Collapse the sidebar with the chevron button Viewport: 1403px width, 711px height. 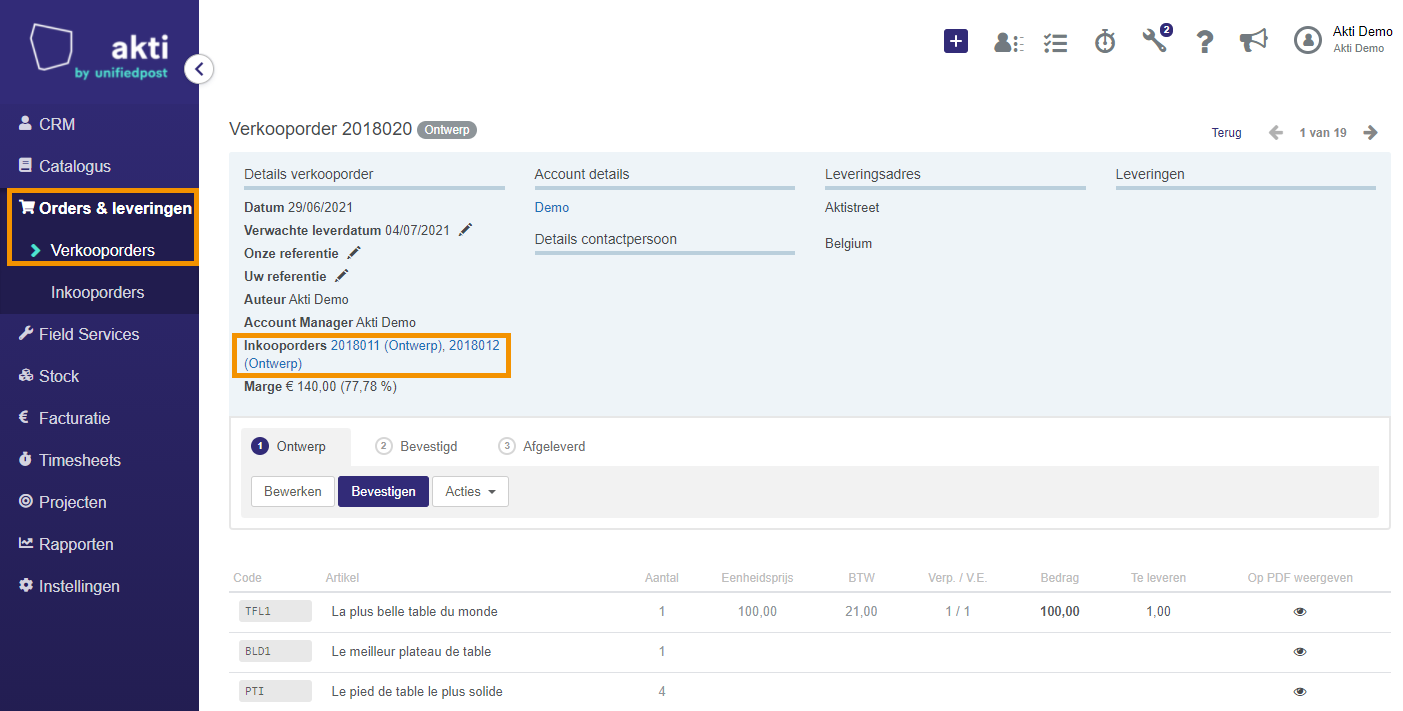click(199, 69)
